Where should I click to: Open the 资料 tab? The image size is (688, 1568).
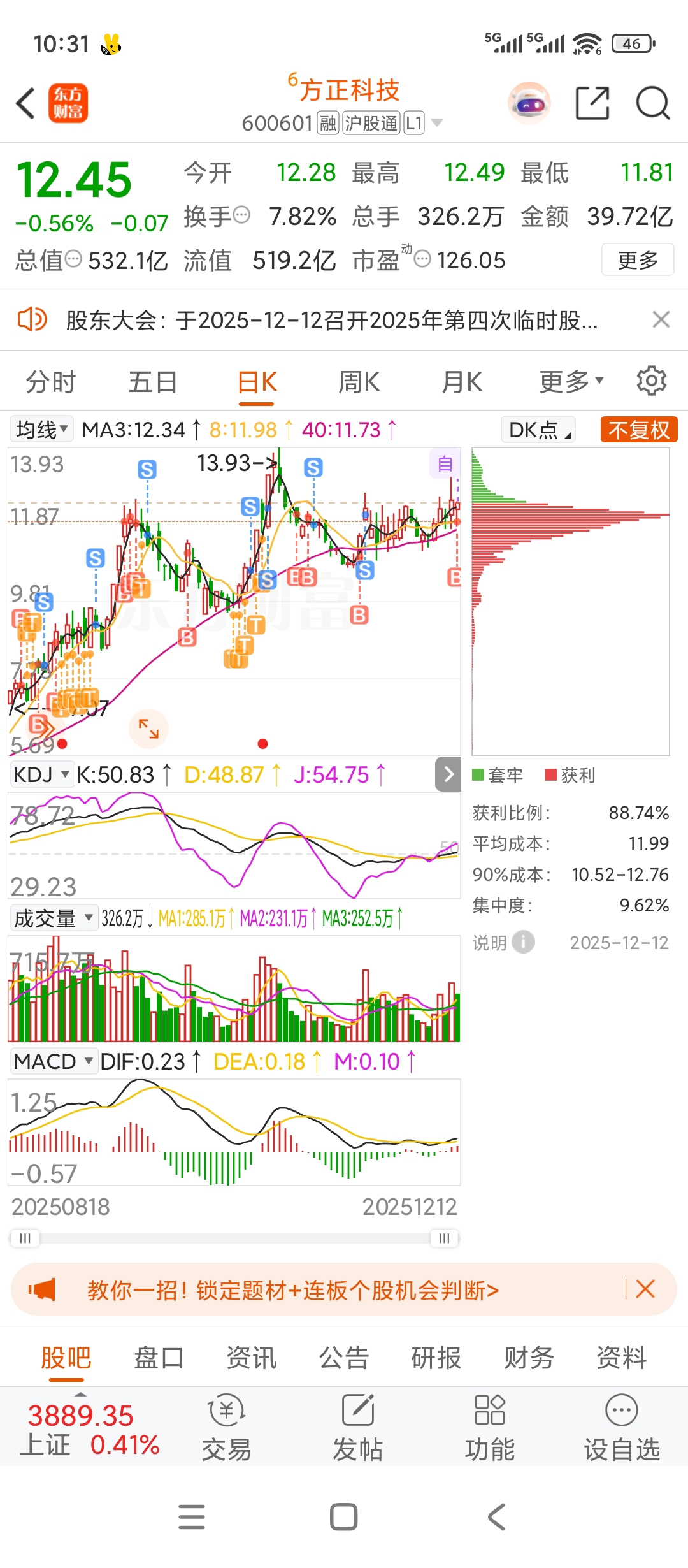[622, 1357]
